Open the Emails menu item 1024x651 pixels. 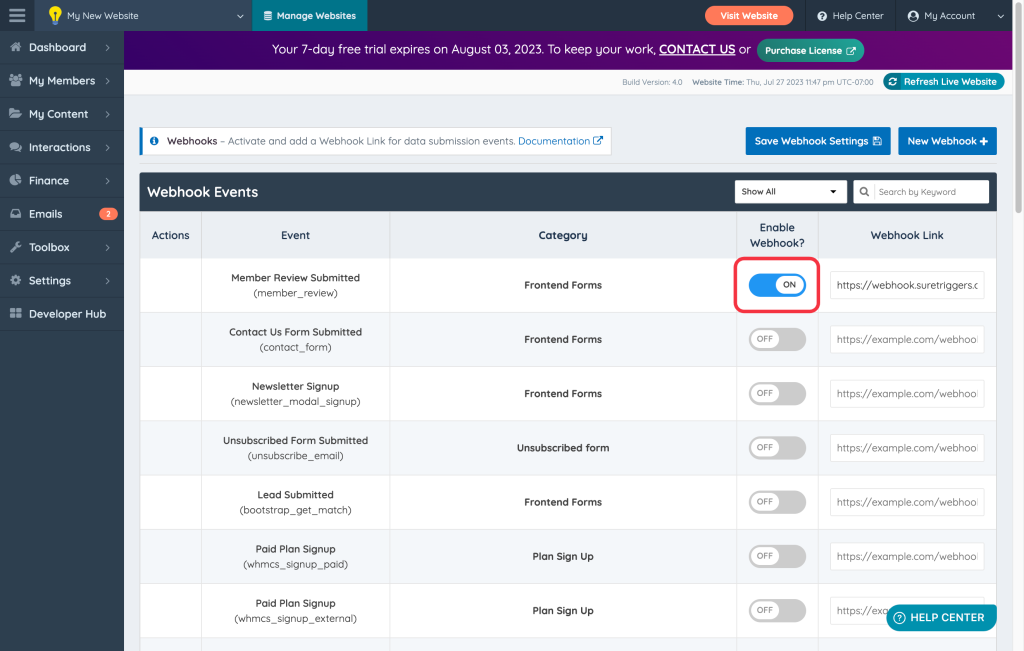pos(46,214)
